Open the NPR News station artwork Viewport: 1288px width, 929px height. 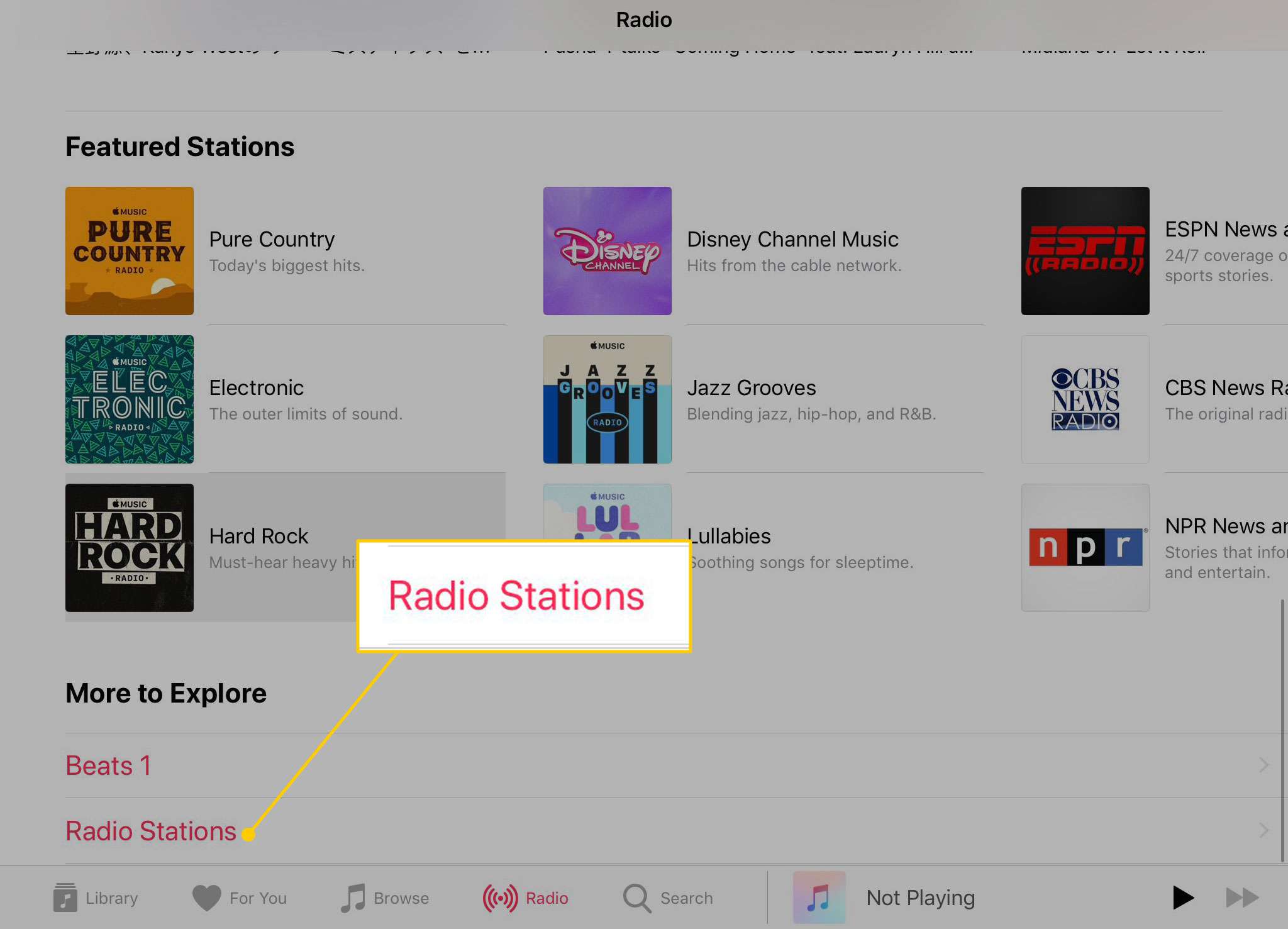click(x=1085, y=548)
